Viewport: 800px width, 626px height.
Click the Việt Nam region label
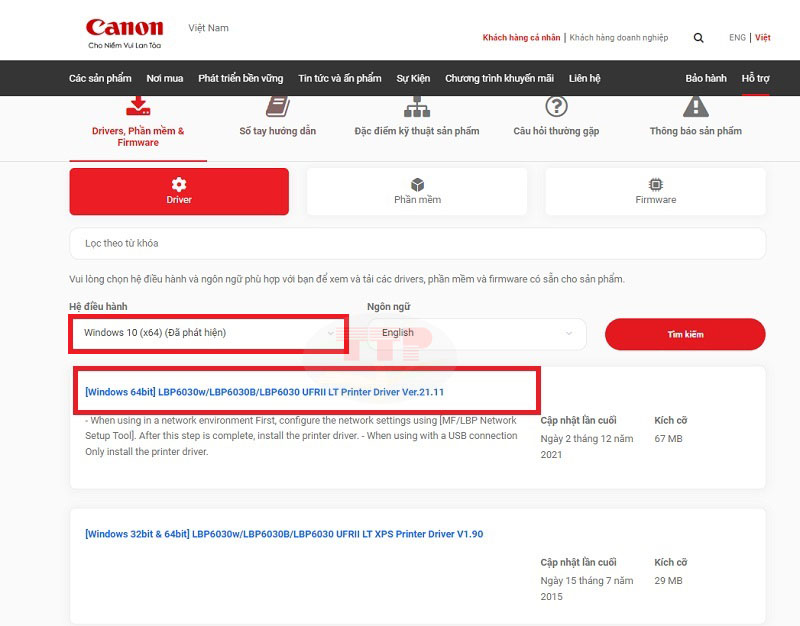pyautogui.click(x=209, y=28)
